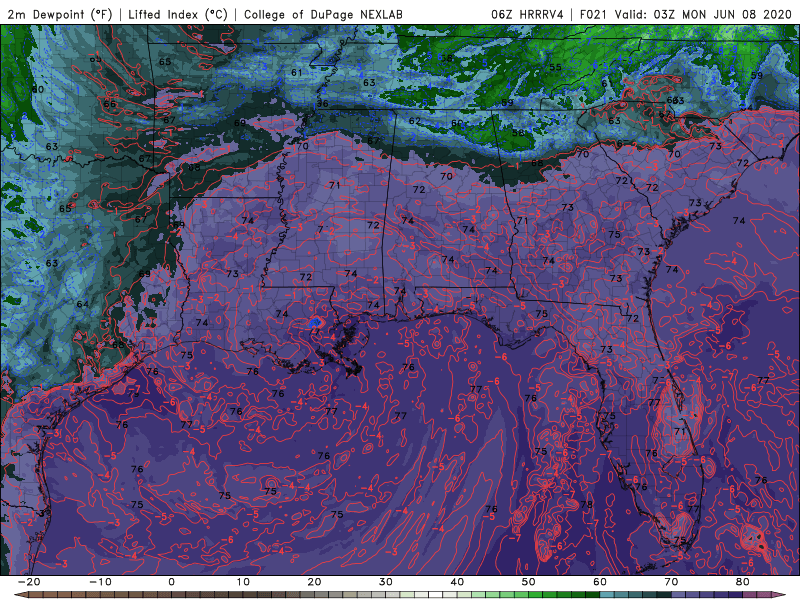Click the "Lifted Index (°C)" header label
This screenshot has height=600, width=800.
(x=178, y=14)
